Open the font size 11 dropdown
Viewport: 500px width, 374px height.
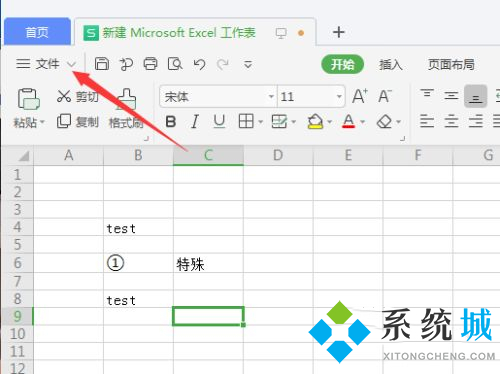pyautogui.click(x=339, y=97)
